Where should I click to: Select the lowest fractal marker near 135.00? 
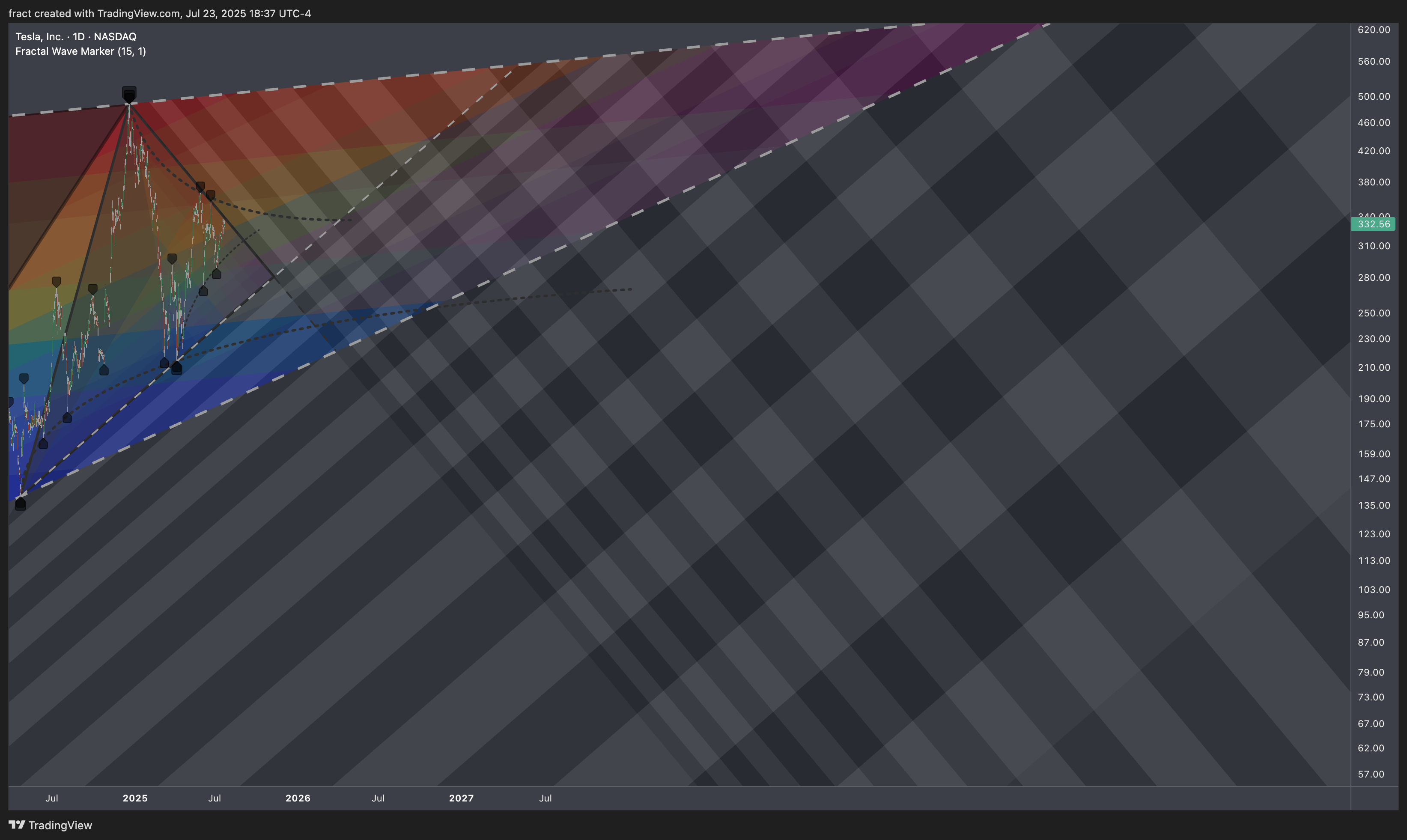pos(21,503)
